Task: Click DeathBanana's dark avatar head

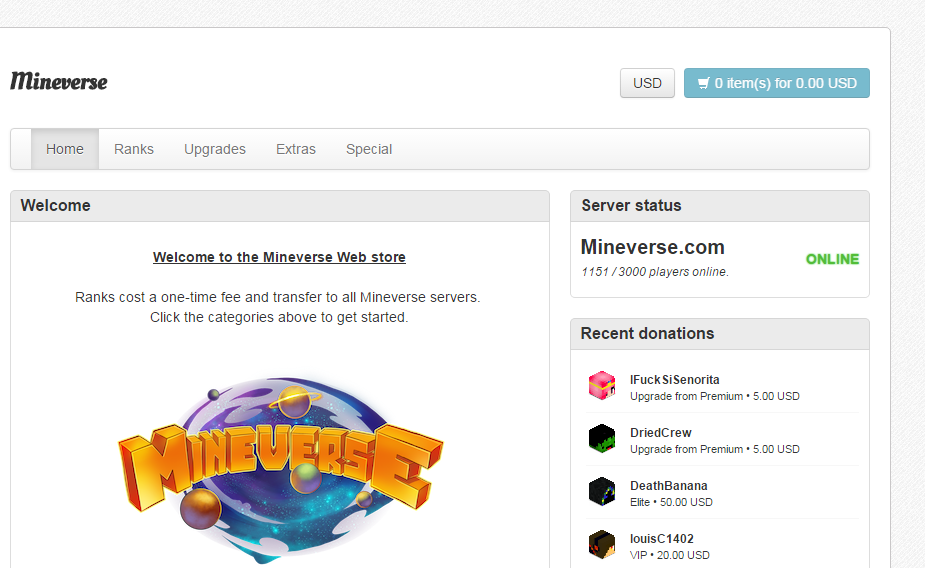Action: (x=602, y=492)
